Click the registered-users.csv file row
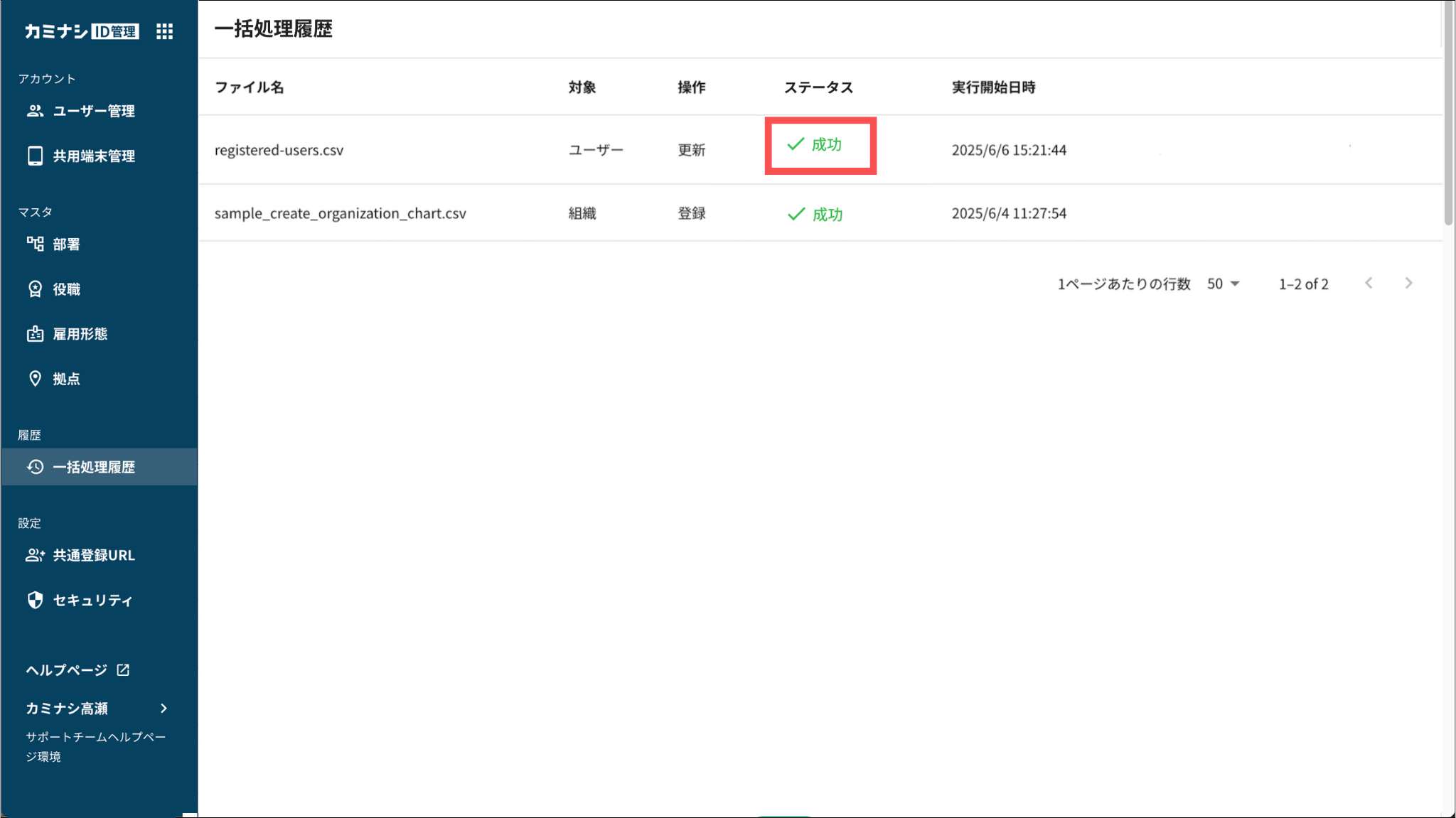The width and height of the screenshot is (1456, 818). tap(279, 150)
